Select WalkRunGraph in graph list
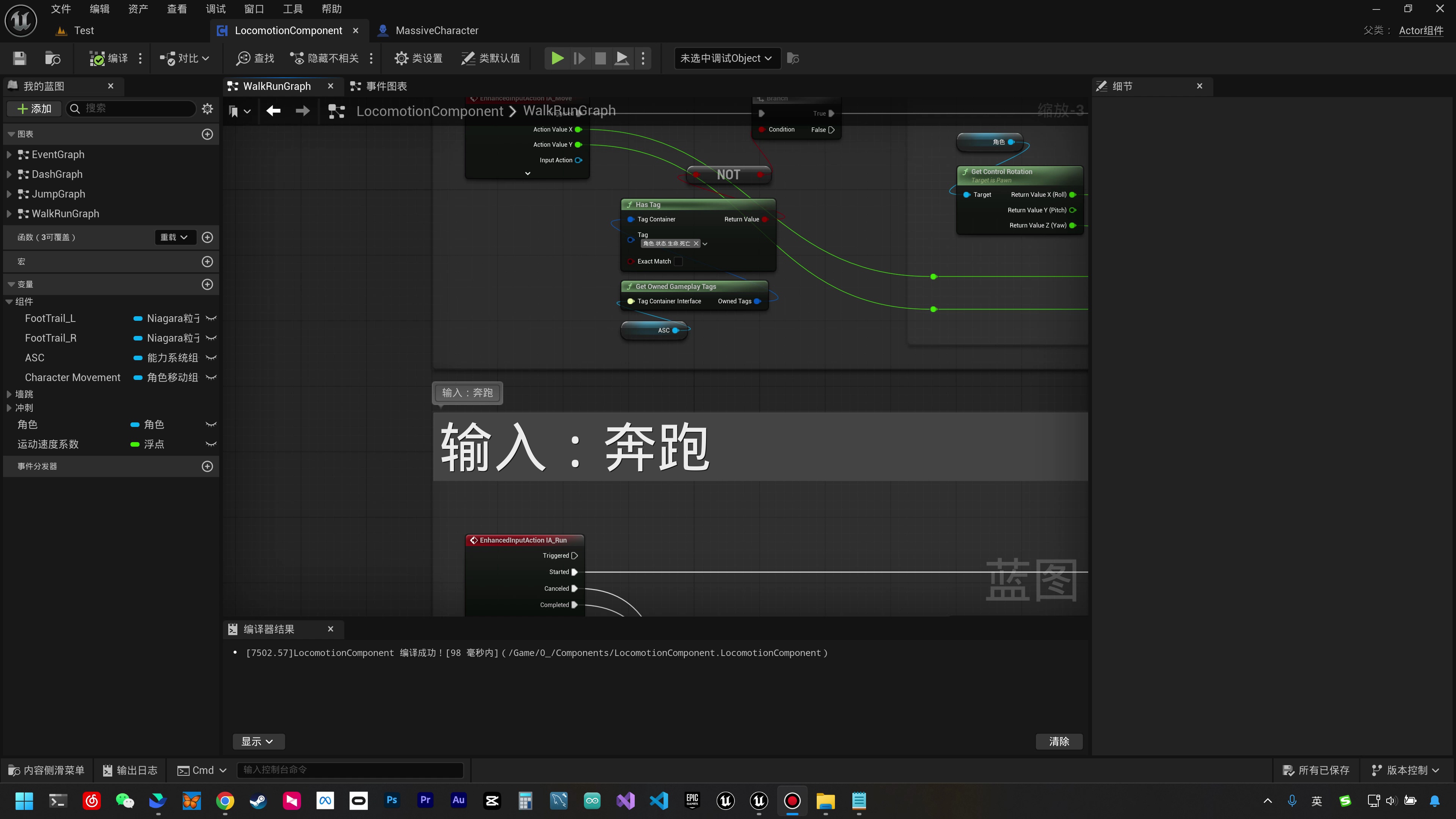This screenshot has height=819, width=1456. point(66,213)
